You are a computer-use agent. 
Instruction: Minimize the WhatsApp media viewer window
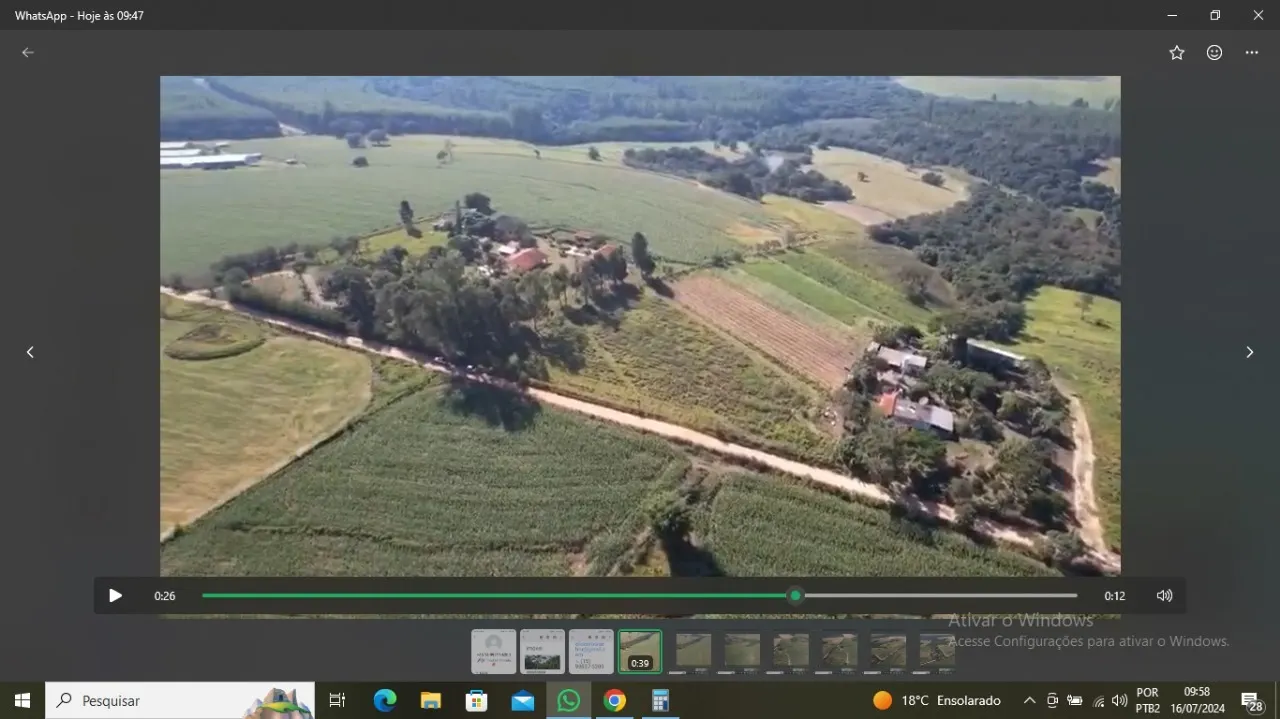tap(1172, 15)
